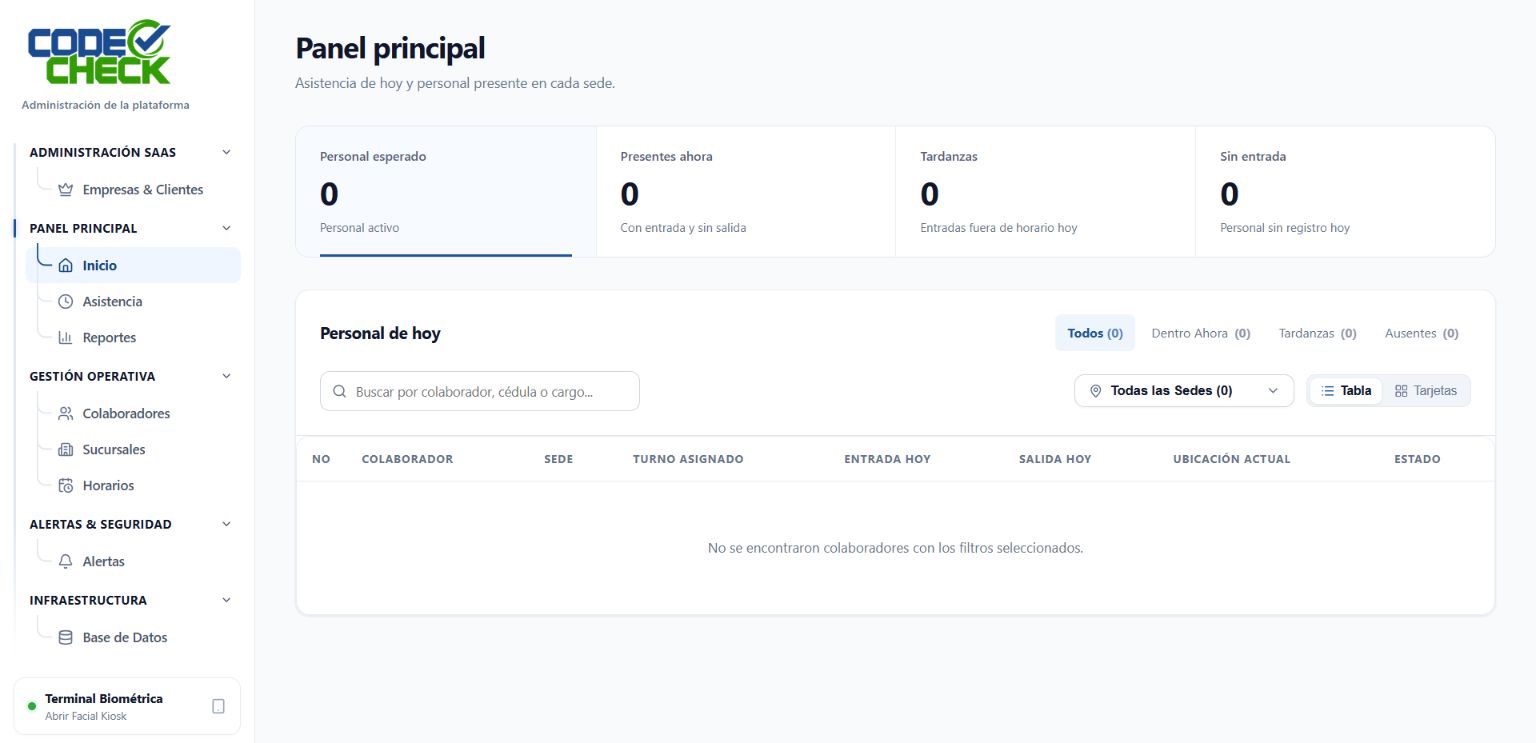Click the calendar-clock icon beside Horarios
Screen dimensions: 1536x743
tap(66, 486)
